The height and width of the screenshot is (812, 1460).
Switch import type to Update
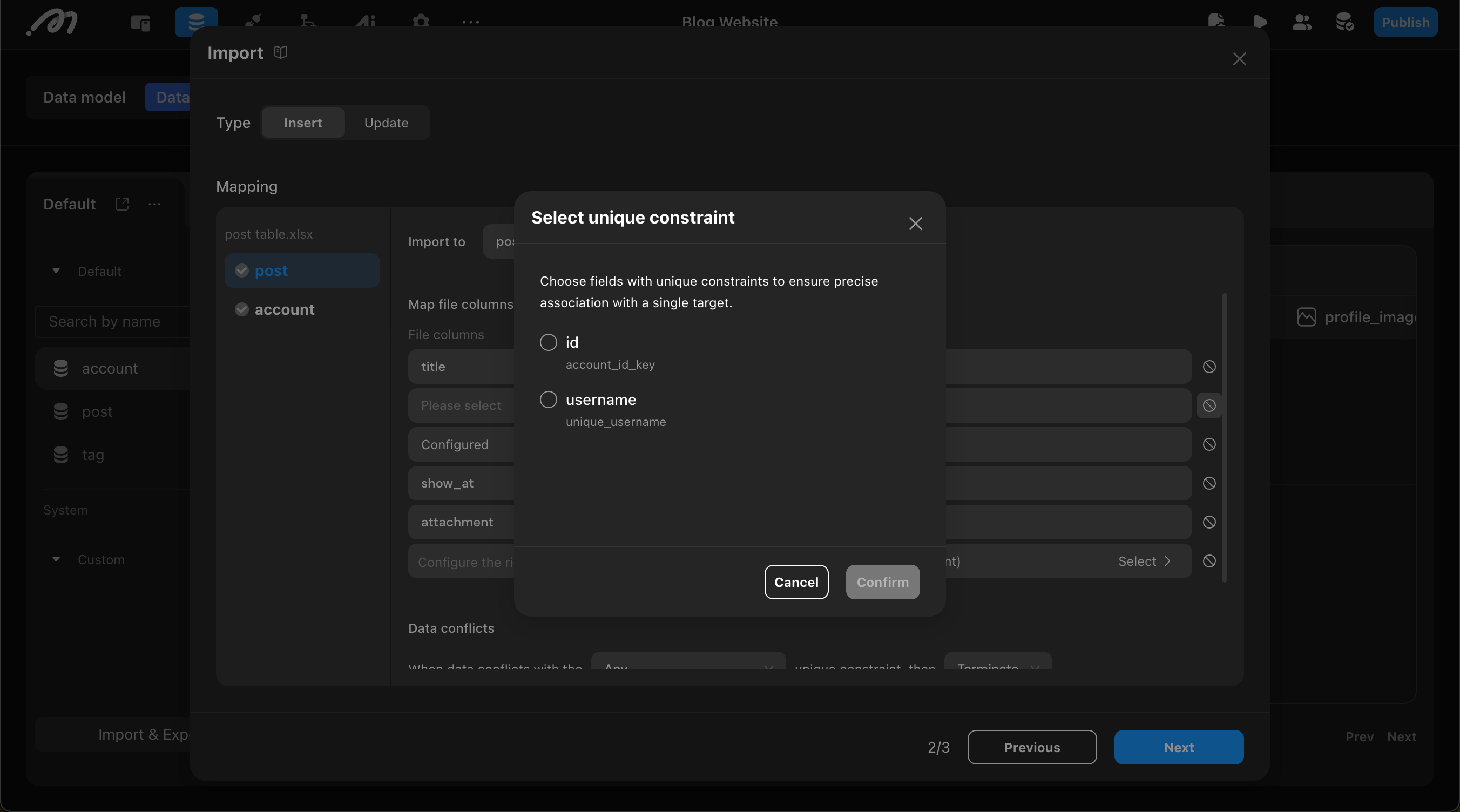[x=386, y=123]
